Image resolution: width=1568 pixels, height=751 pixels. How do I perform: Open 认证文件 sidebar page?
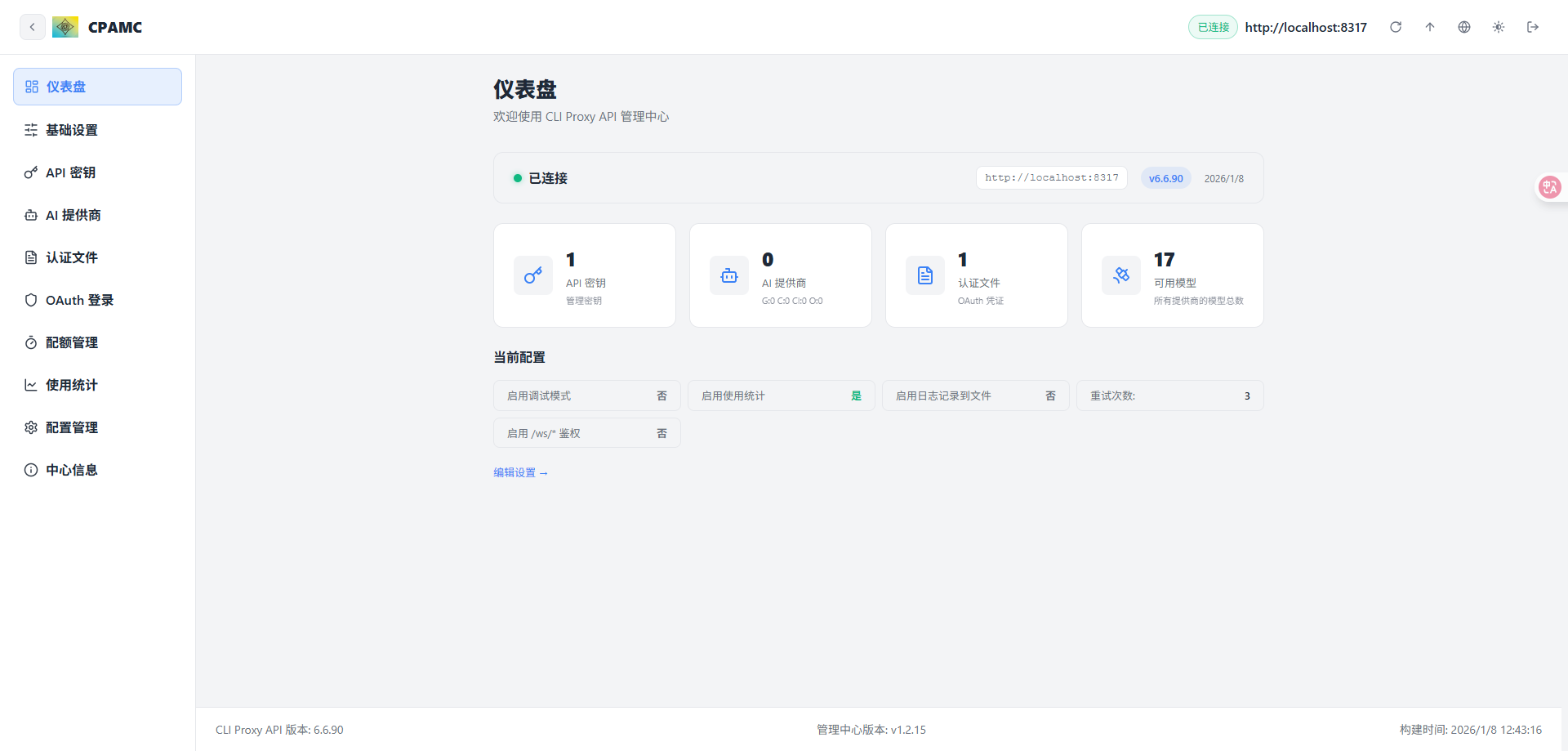[97, 257]
